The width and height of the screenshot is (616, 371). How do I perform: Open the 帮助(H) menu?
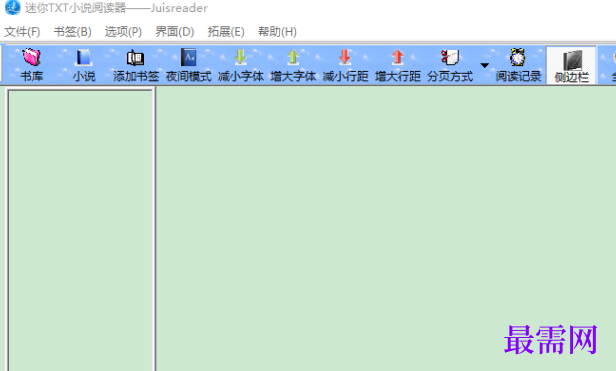point(277,32)
